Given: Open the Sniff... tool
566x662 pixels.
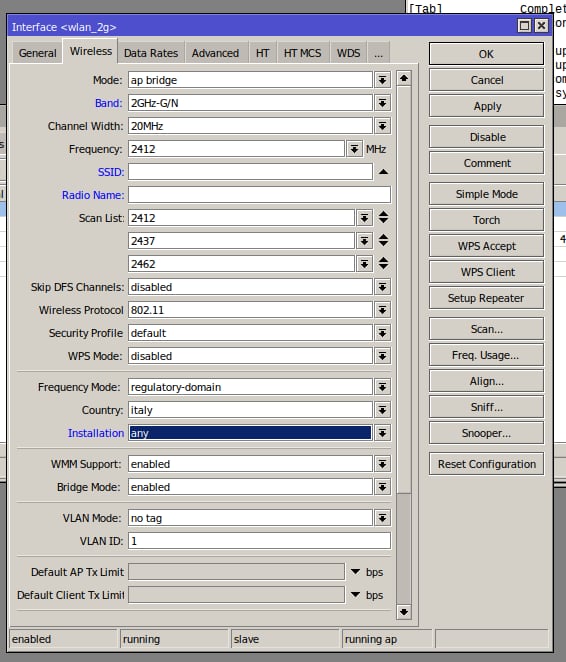Looking at the screenshot, I should click(x=486, y=407).
